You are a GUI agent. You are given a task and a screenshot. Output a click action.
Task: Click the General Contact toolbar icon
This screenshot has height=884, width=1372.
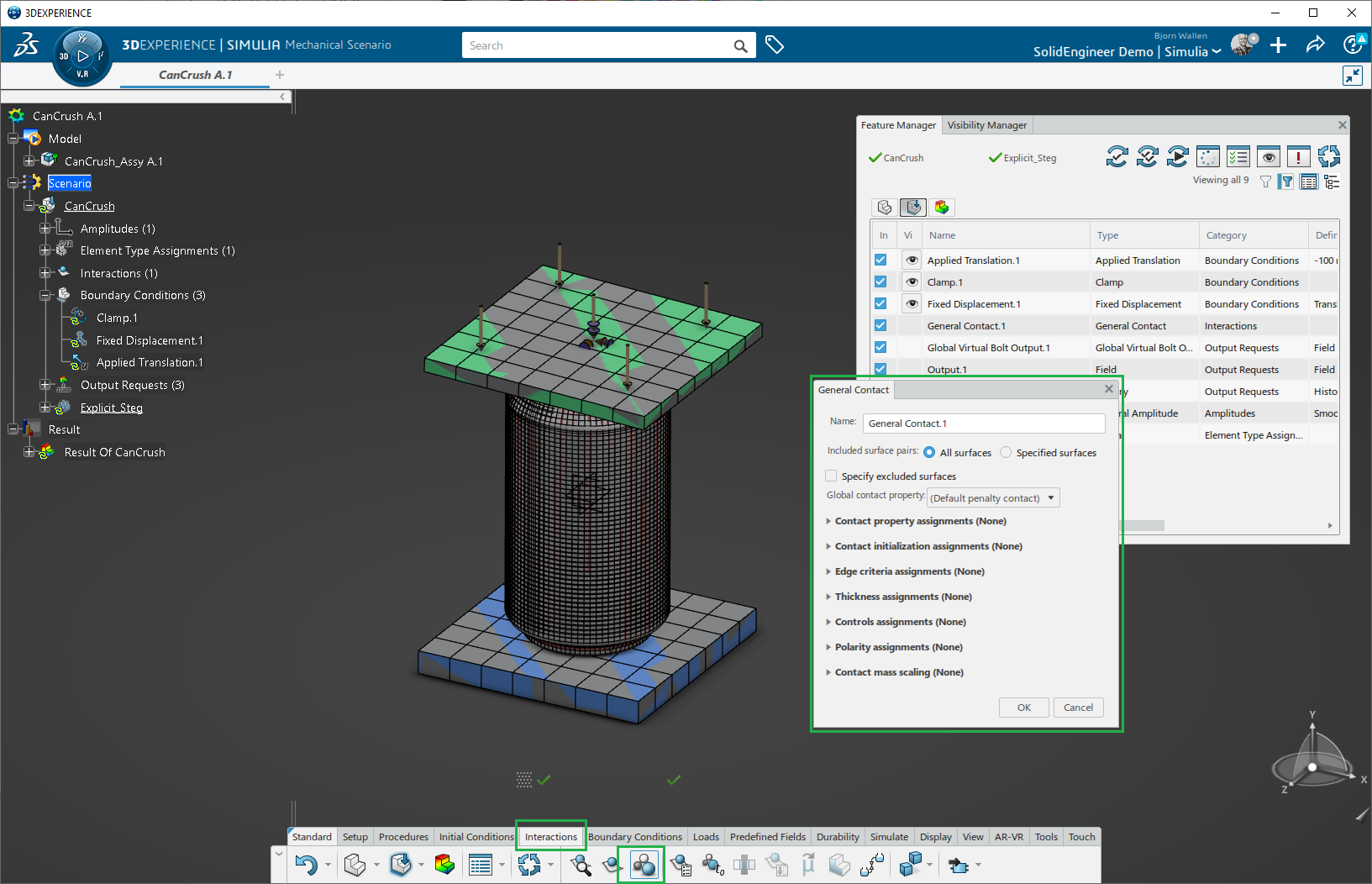643,865
